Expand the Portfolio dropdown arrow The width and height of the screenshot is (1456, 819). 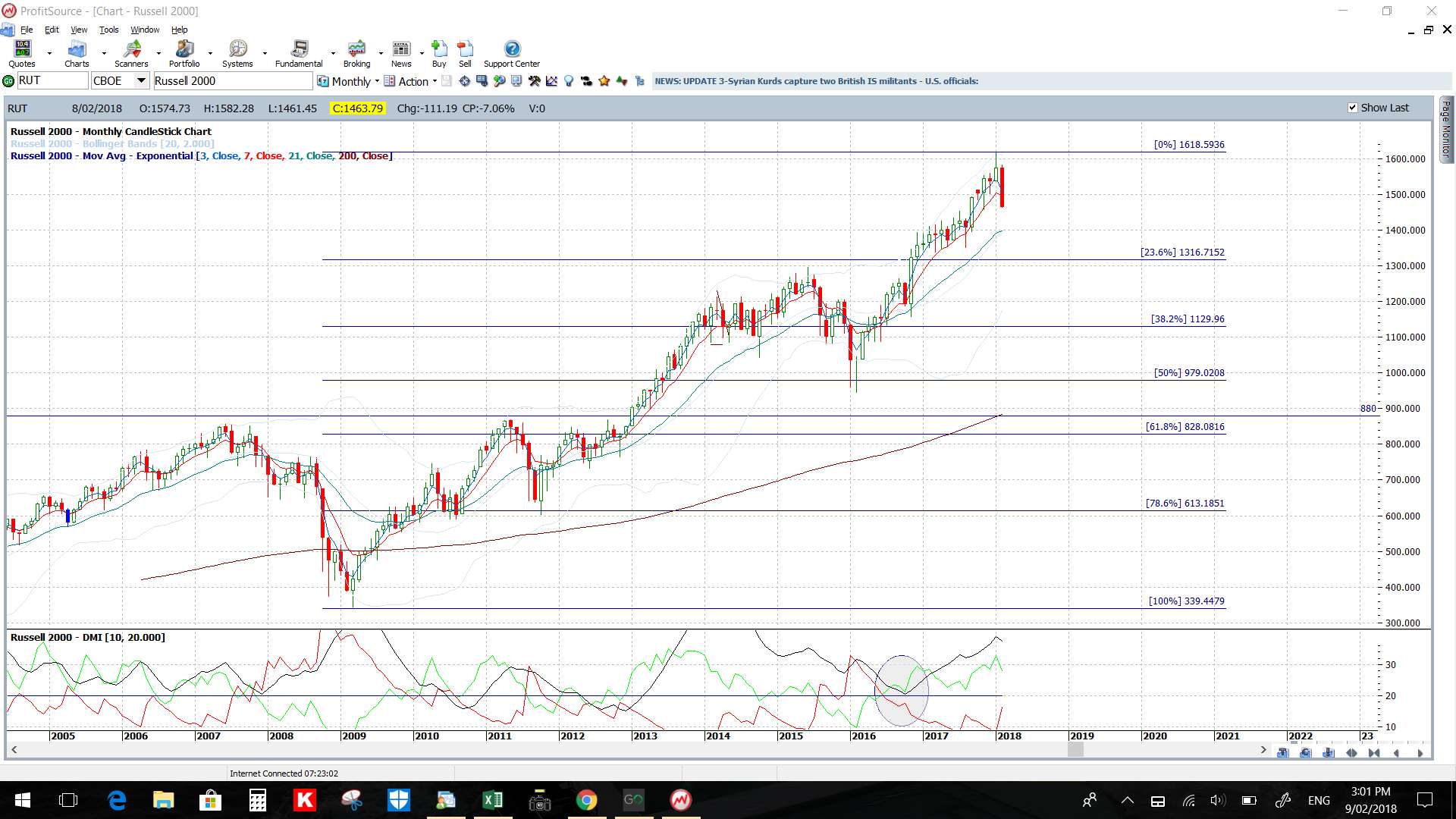(x=210, y=54)
